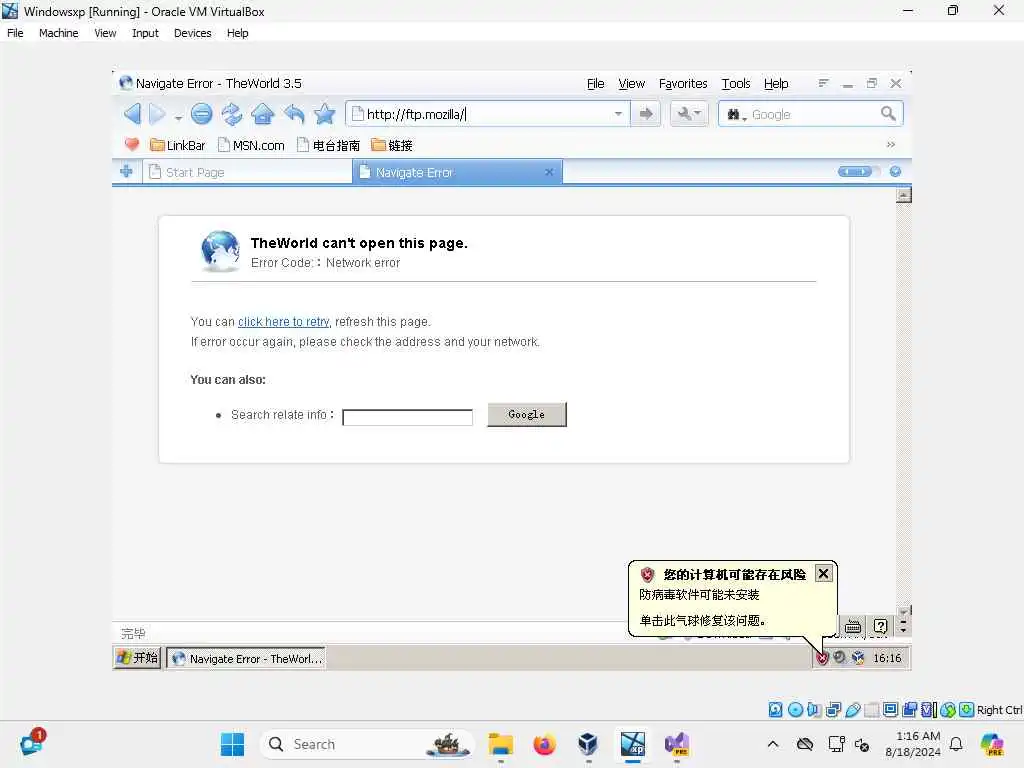Click the Google search button
This screenshot has width=1024, height=768.
coord(526,415)
